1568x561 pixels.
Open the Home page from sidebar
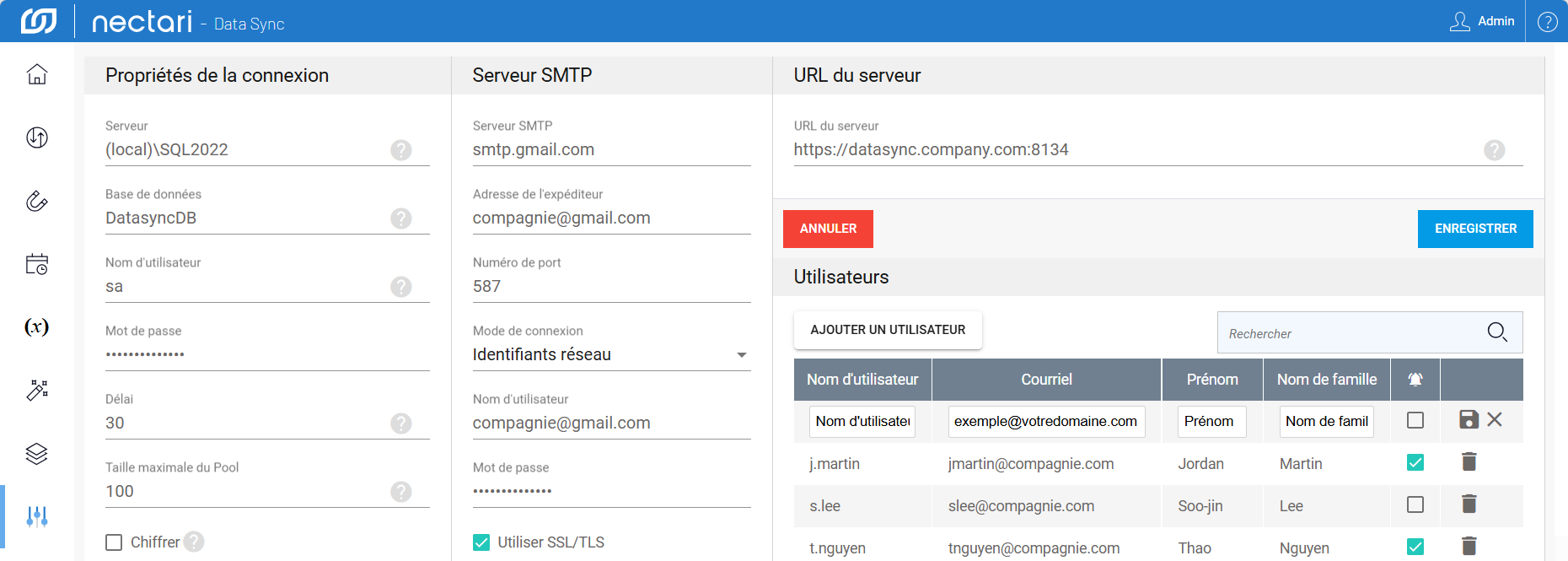37,74
